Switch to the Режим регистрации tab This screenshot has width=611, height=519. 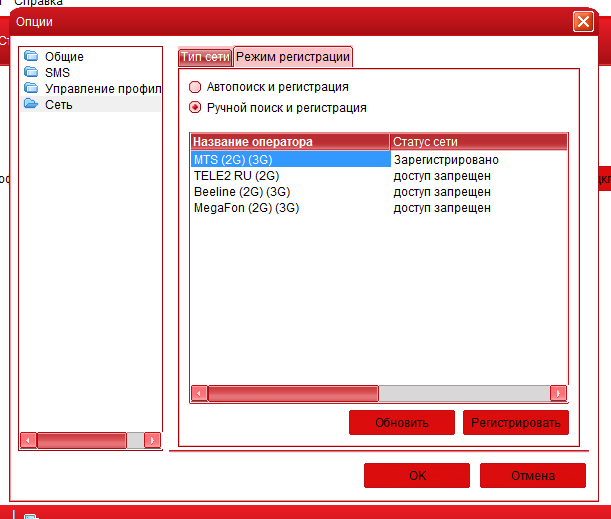(293, 57)
